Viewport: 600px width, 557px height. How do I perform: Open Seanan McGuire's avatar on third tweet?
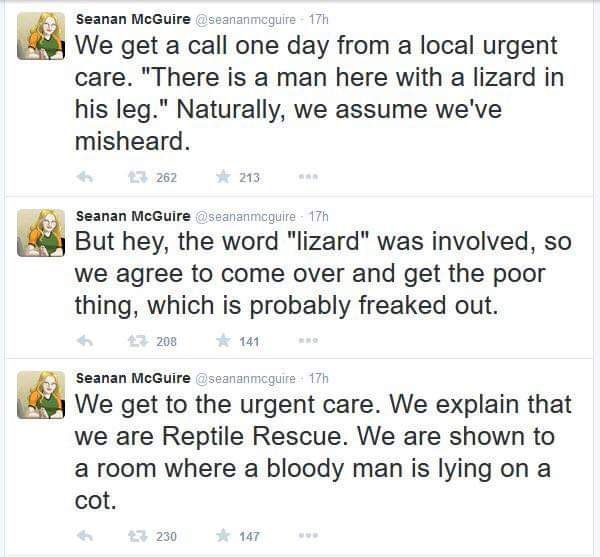(x=41, y=395)
